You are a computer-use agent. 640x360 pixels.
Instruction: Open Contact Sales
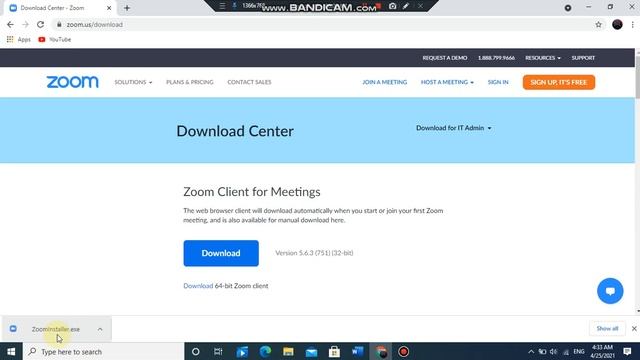coord(249,82)
